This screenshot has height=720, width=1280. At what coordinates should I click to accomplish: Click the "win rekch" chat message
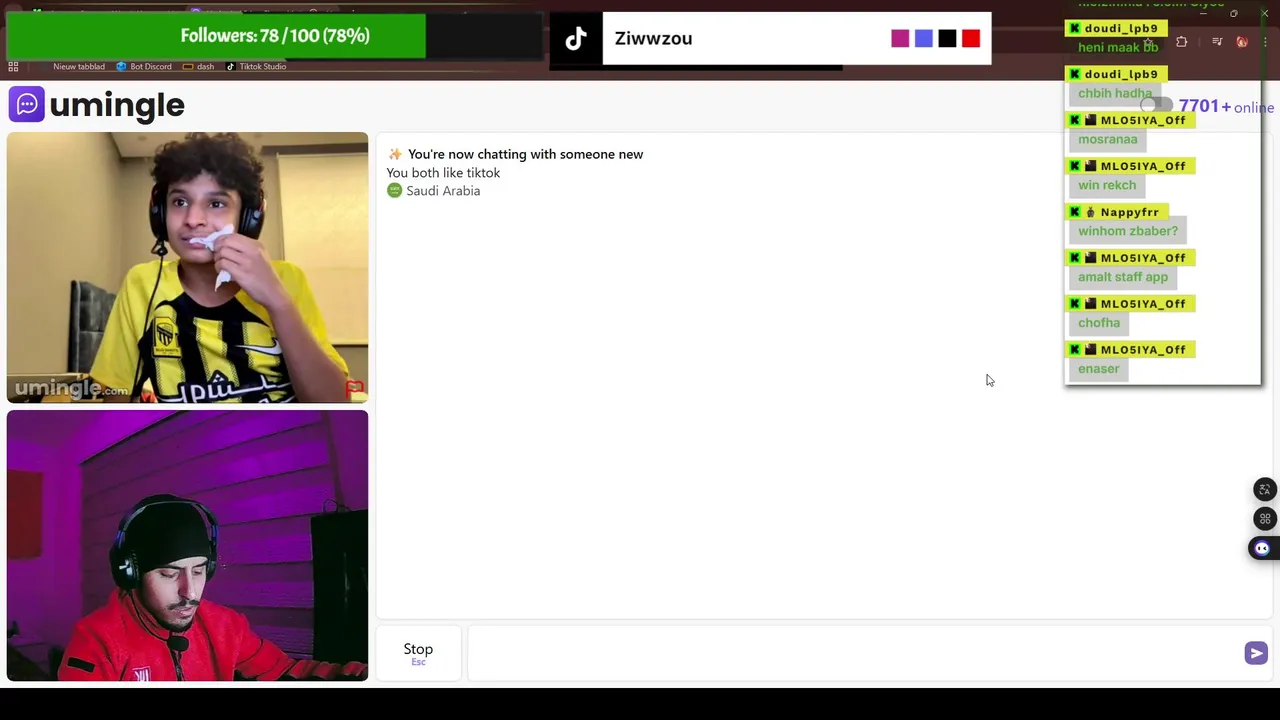tap(1106, 185)
